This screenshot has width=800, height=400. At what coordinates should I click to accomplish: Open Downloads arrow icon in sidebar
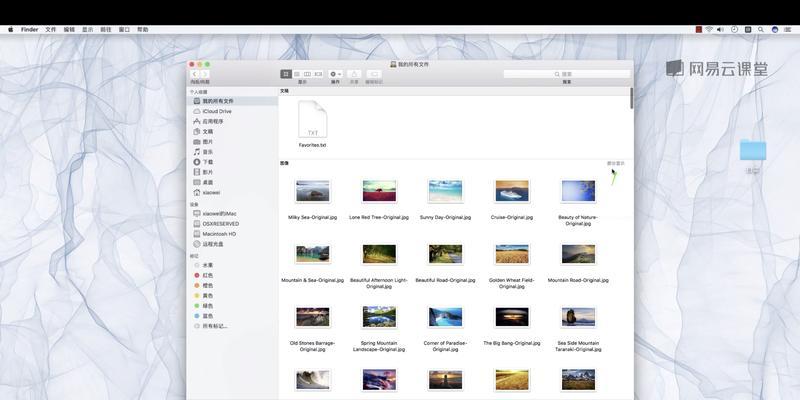[x=197, y=162]
